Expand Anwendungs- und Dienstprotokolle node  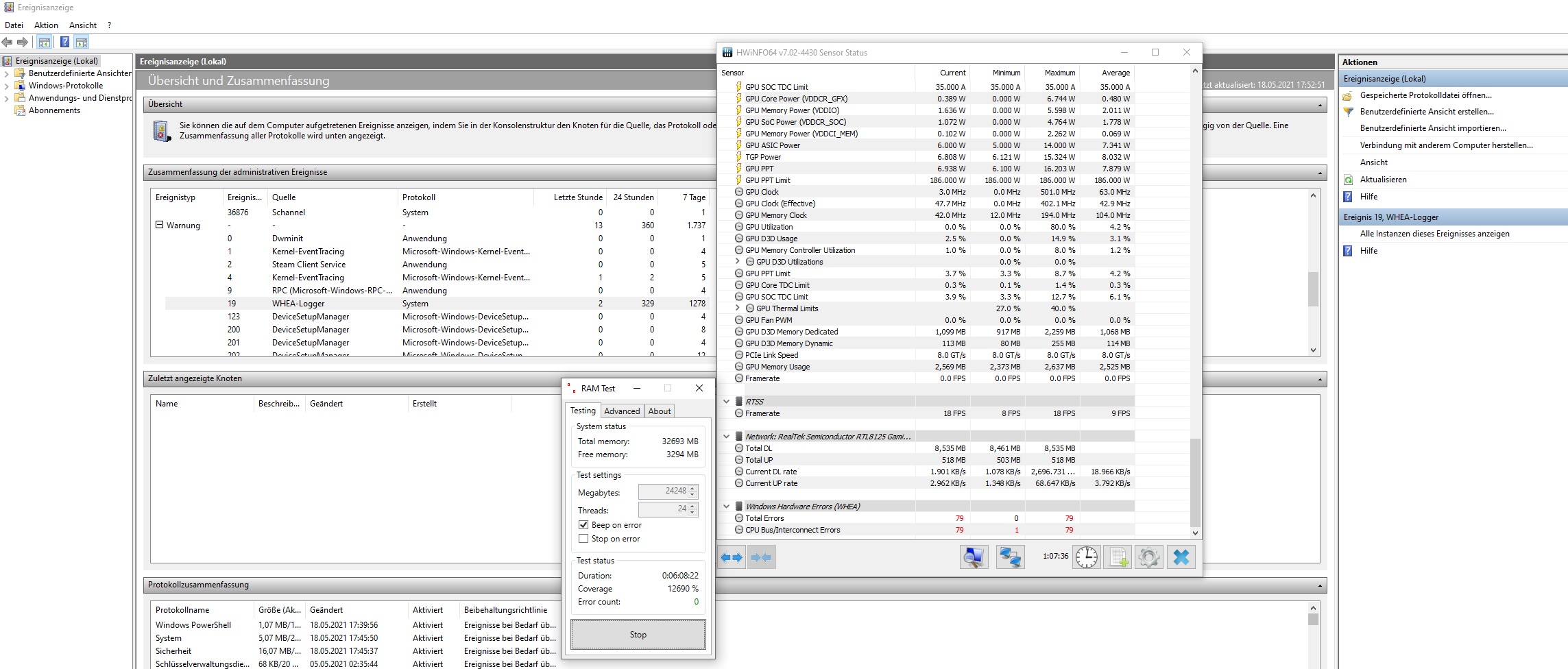point(6,98)
